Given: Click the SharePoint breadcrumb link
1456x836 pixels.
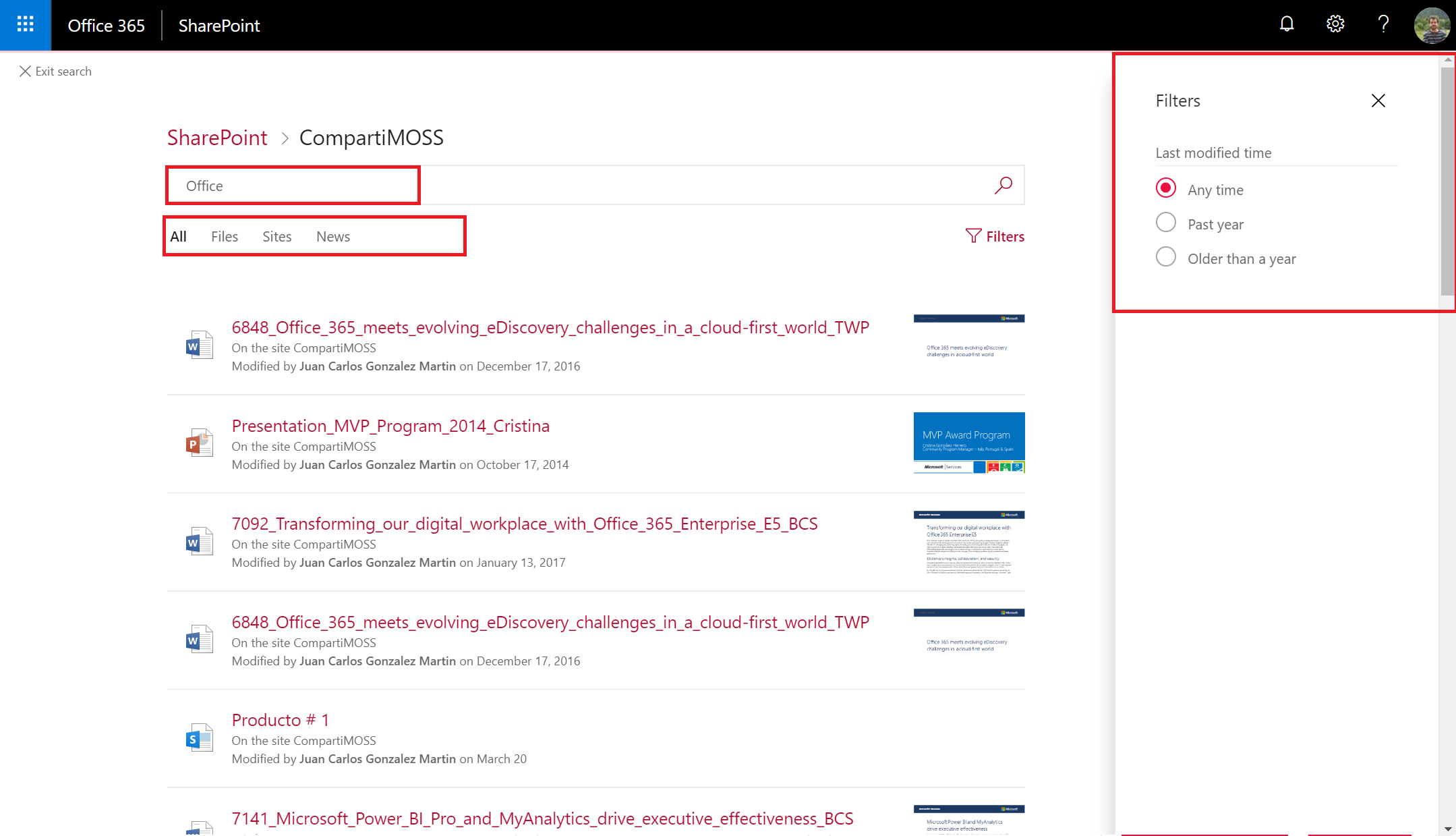Looking at the screenshot, I should click(x=217, y=138).
